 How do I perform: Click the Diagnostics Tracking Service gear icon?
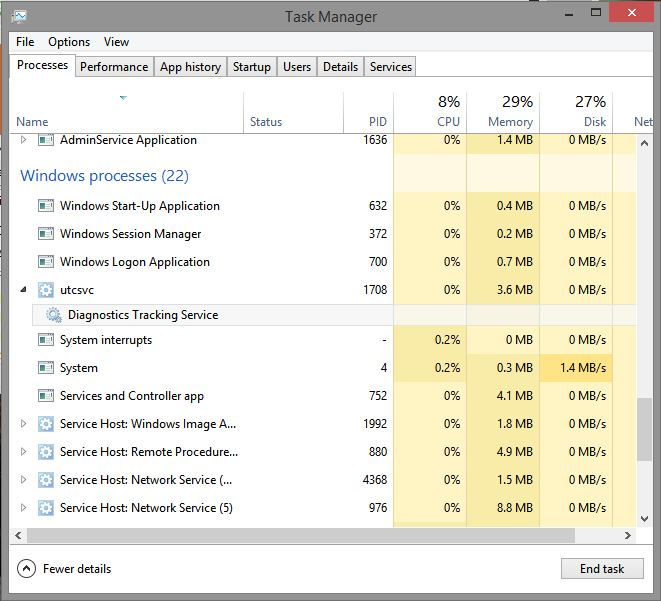(54, 315)
